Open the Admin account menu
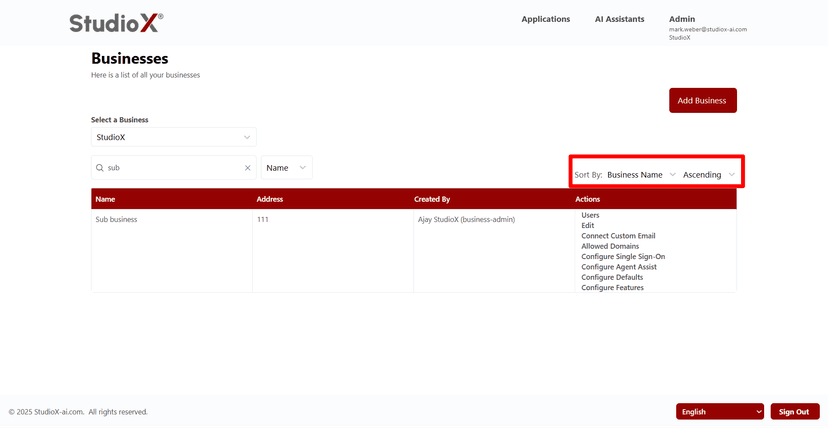Viewport: 828px width, 428px height. click(682, 19)
